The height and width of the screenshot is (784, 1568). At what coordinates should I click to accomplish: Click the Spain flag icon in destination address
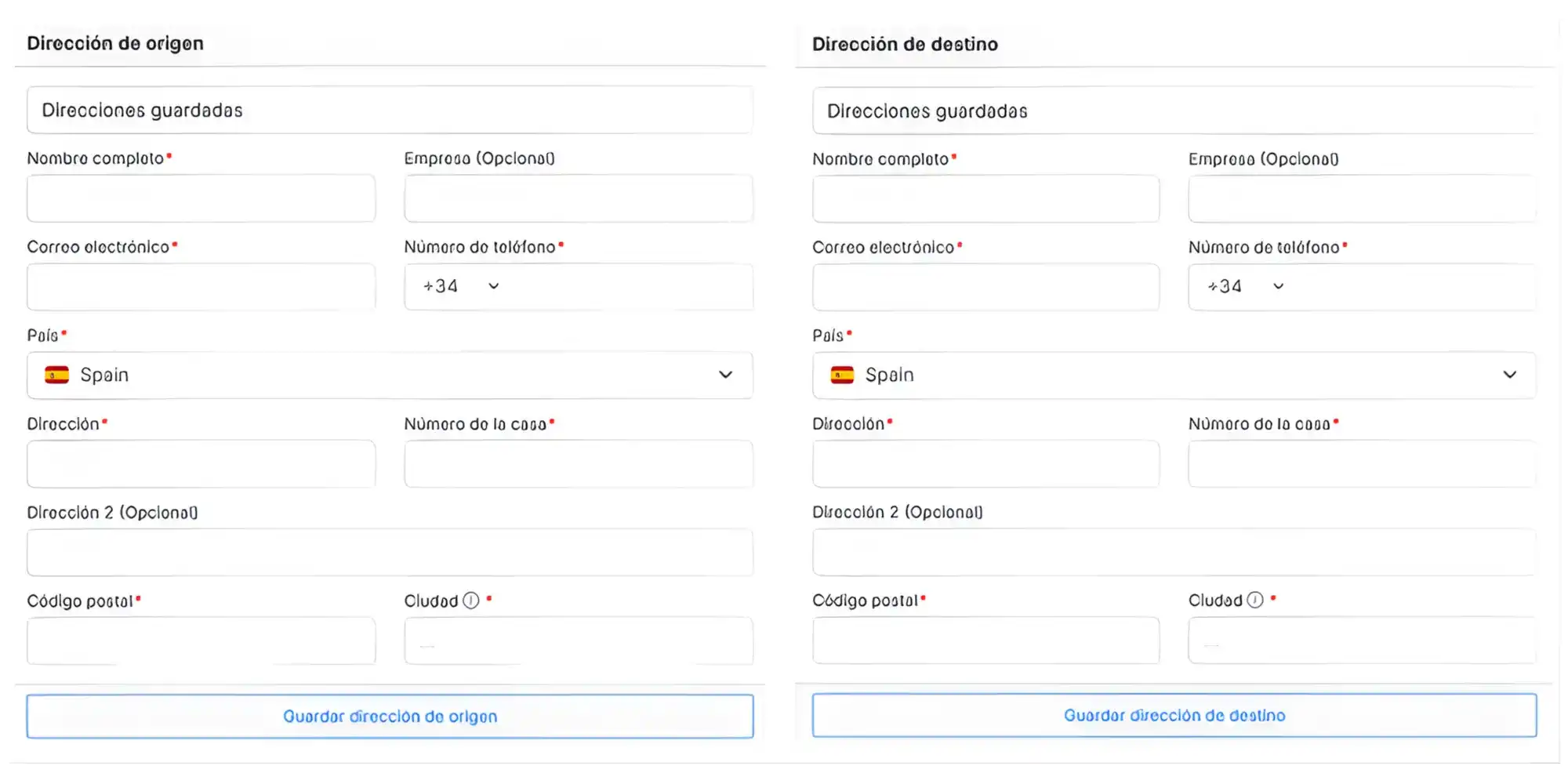[840, 375]
